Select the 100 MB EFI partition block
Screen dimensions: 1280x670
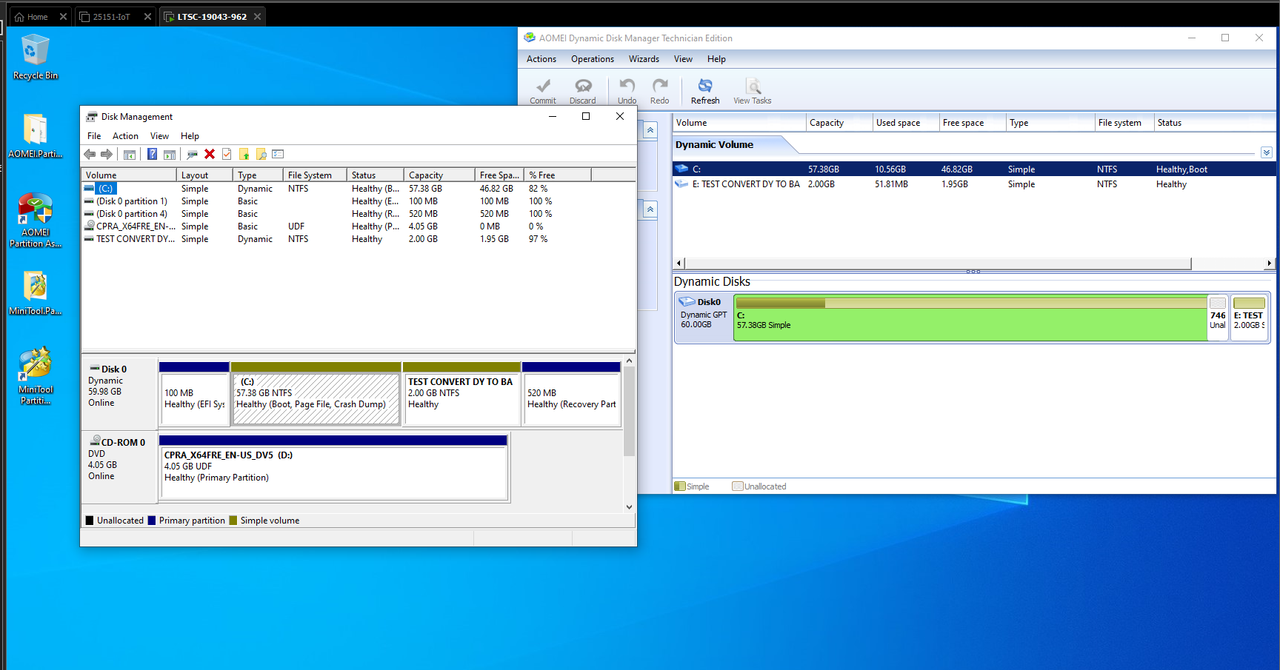coord(194,394)
